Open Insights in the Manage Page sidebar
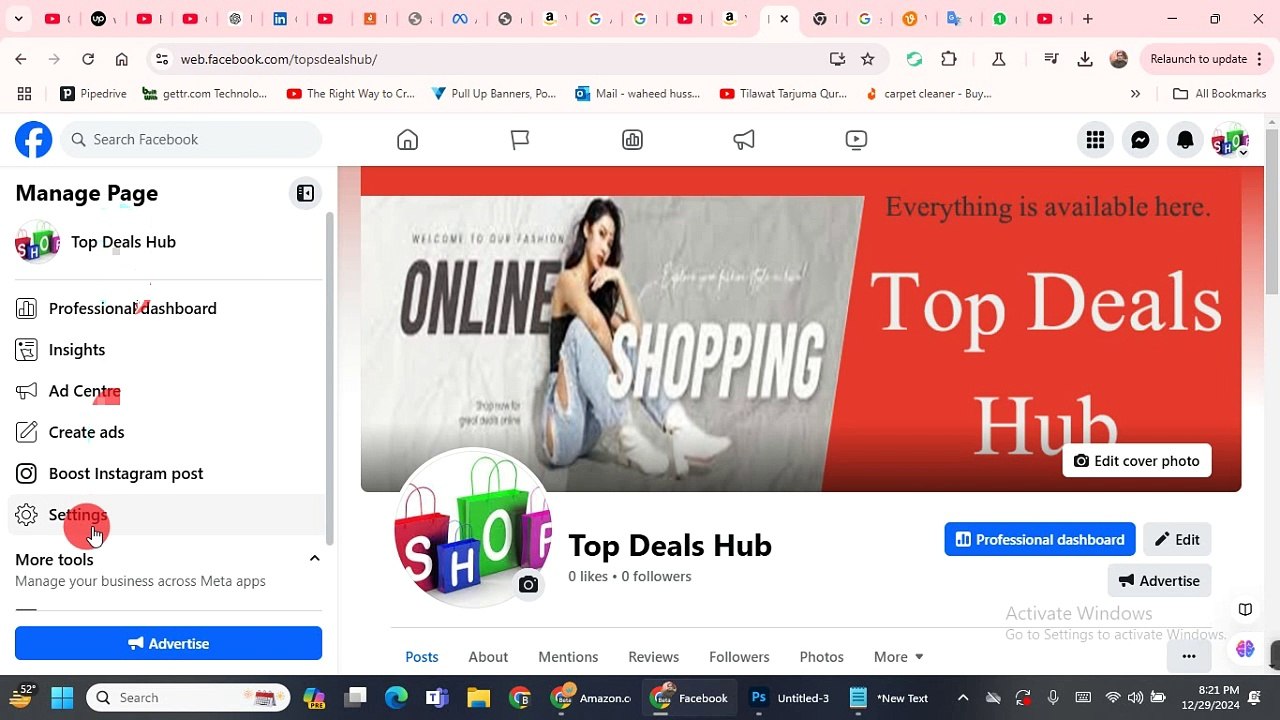Viewport: 1280px width, 720px height. coord(166,350)
